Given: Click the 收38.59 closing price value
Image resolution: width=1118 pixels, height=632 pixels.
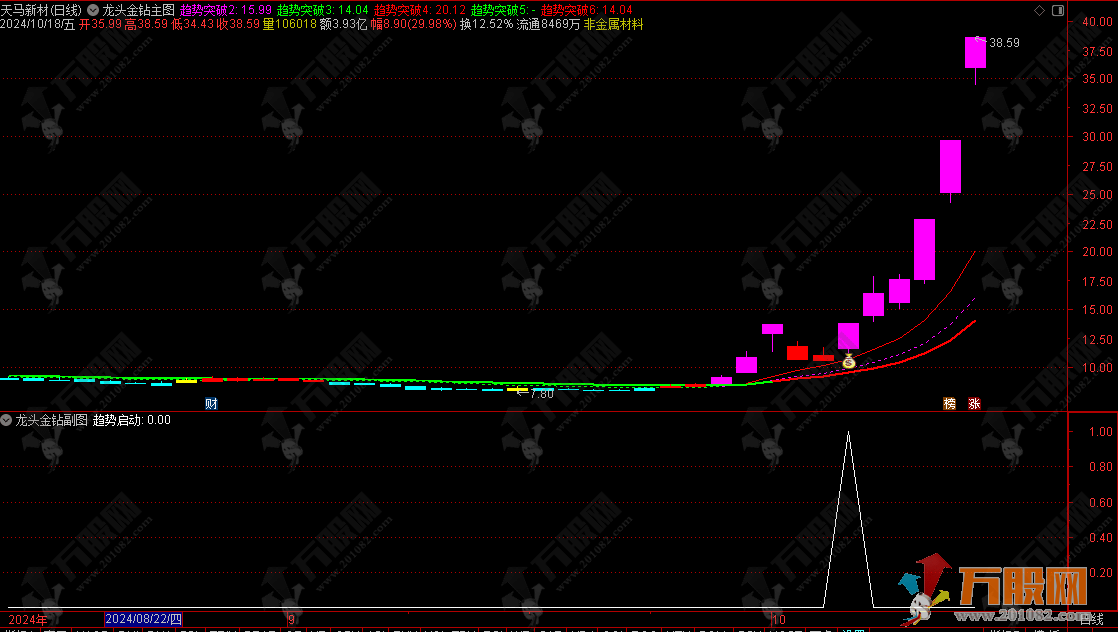Looking at the screenshot, I should click(x=238, y=24).
